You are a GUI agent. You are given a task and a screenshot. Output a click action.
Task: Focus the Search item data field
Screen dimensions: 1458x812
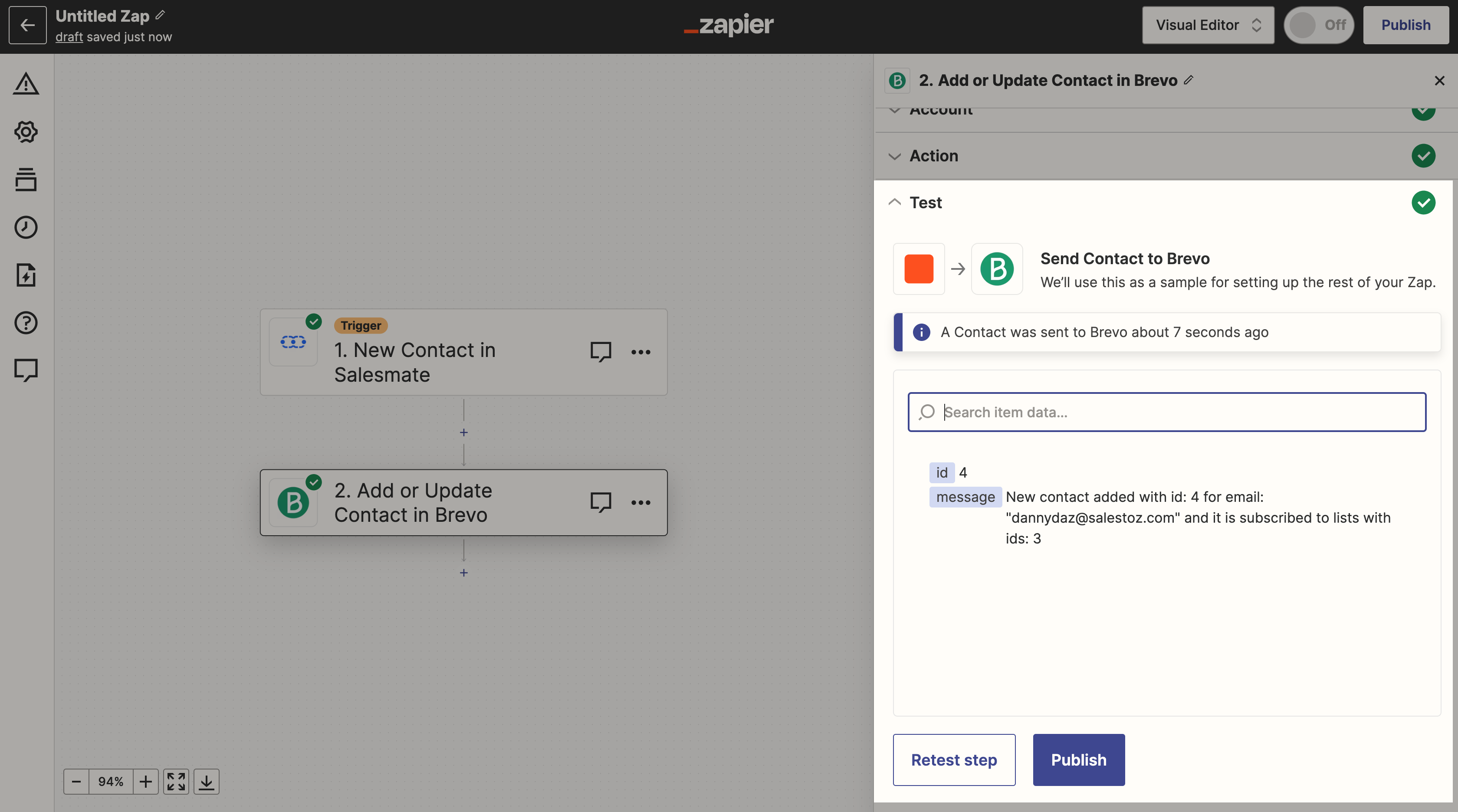point(1166,412)
